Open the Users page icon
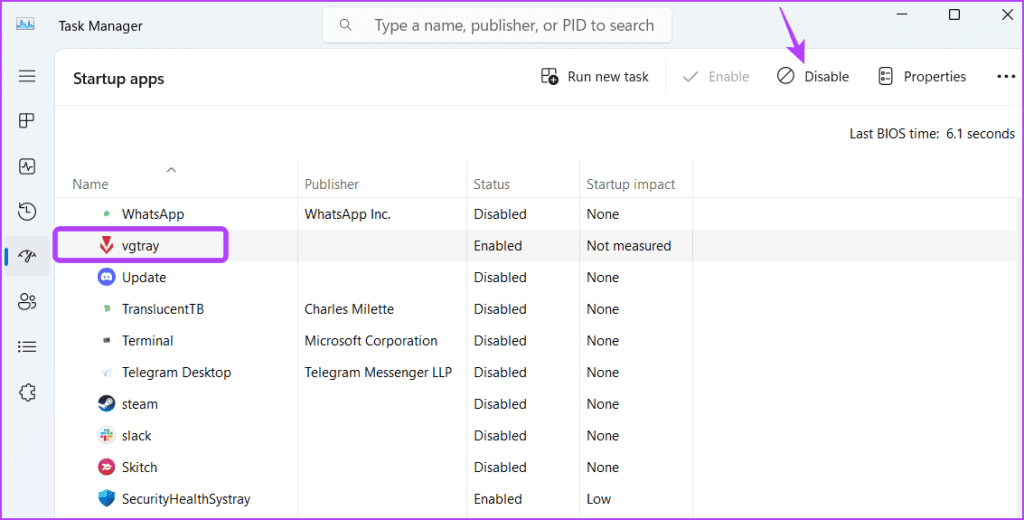1024x520 pixels. pos(27,301)
